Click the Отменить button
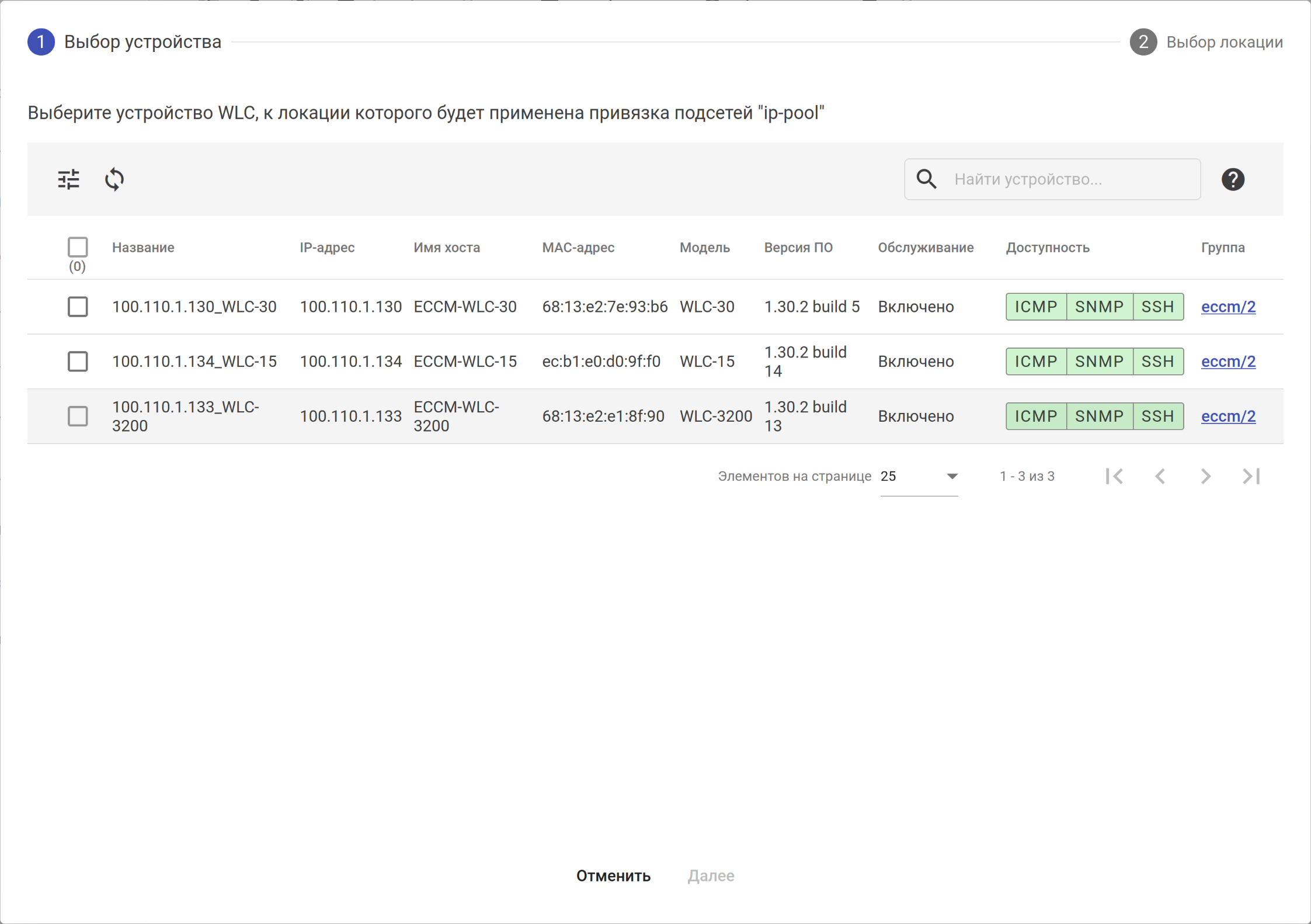This screenshot has height=924, width=1311. (613, 876)
